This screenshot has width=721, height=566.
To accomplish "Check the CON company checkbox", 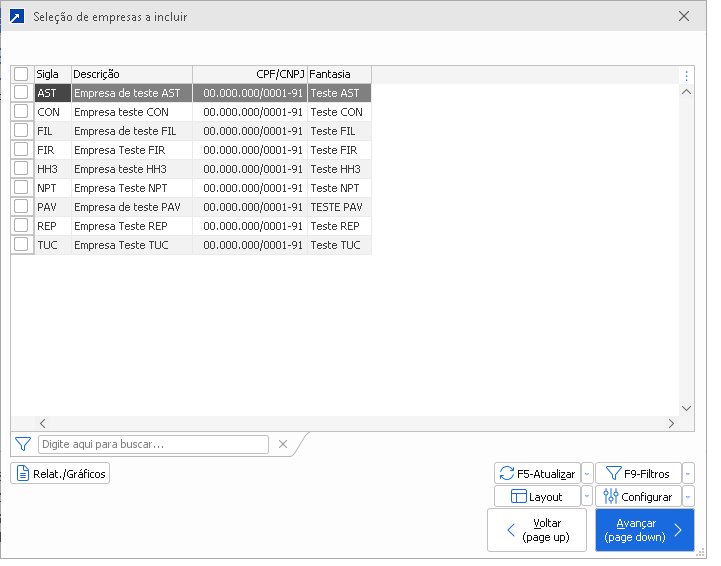I will pyautogui.click(x=21, y=111).
